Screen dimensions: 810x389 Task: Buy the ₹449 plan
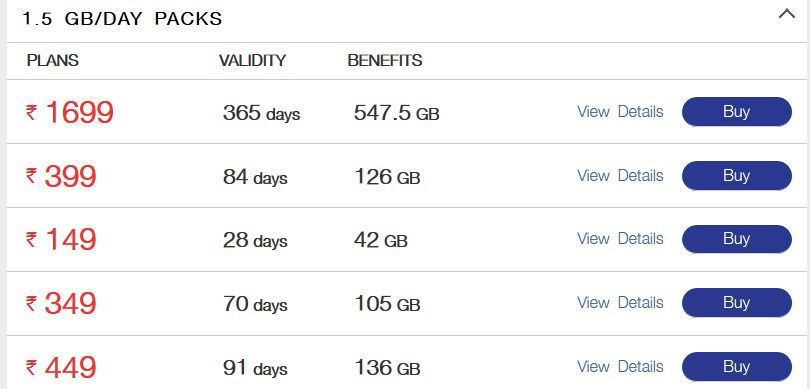737,366
